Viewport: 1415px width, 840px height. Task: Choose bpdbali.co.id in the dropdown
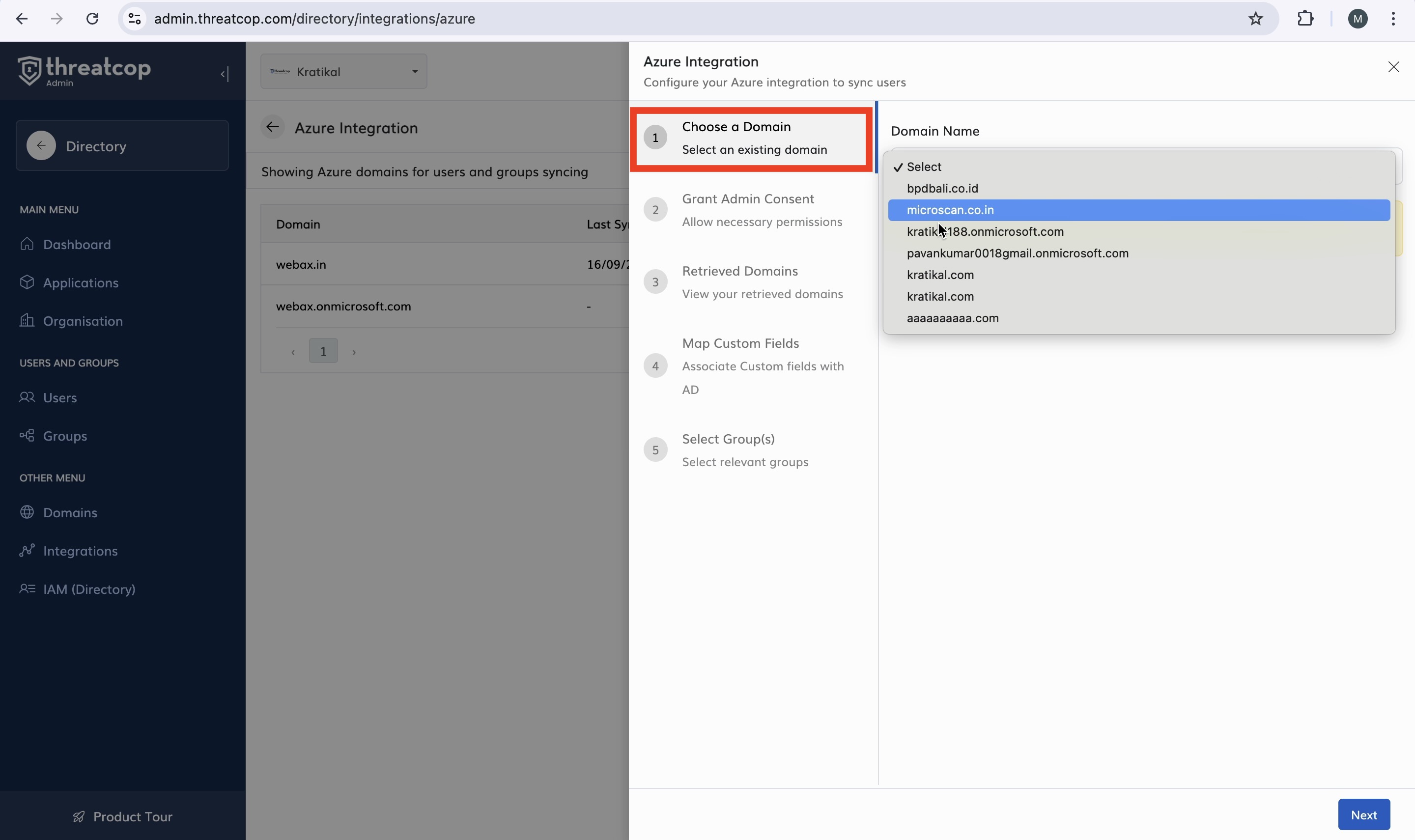pos(942,189)
